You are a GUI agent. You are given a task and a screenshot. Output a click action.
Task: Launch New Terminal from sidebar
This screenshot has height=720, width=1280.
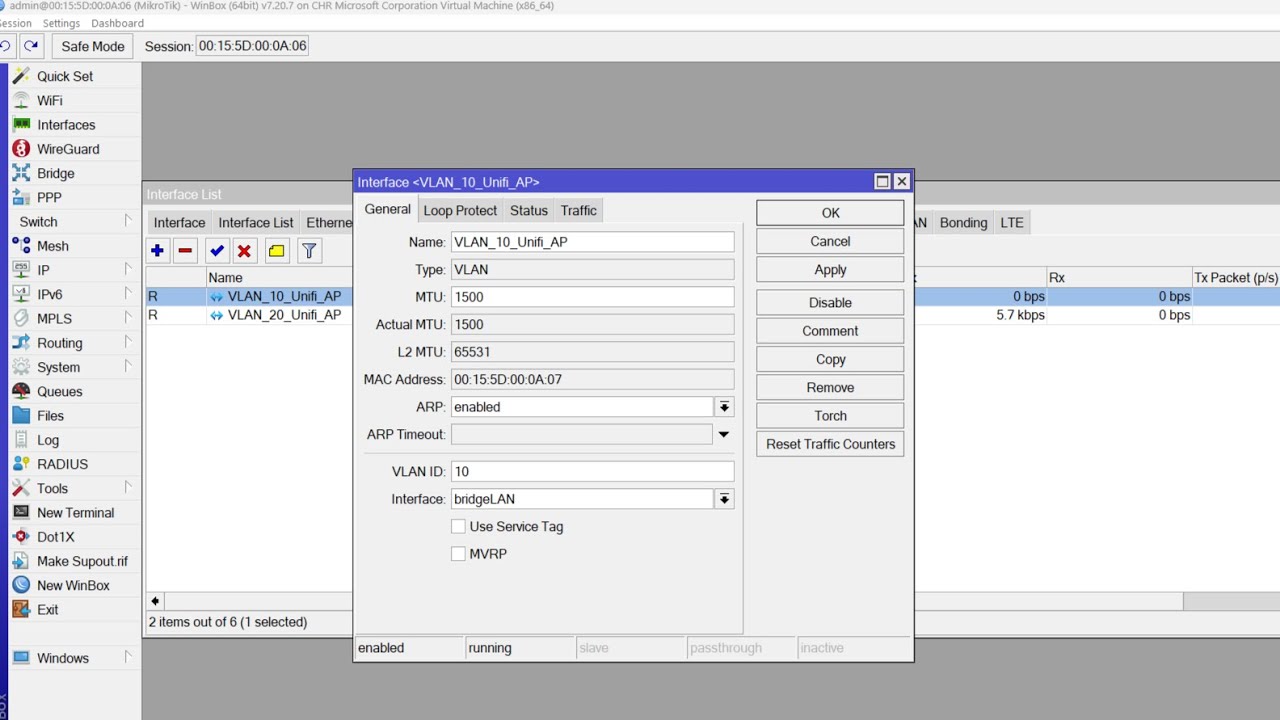click(75, 513)
